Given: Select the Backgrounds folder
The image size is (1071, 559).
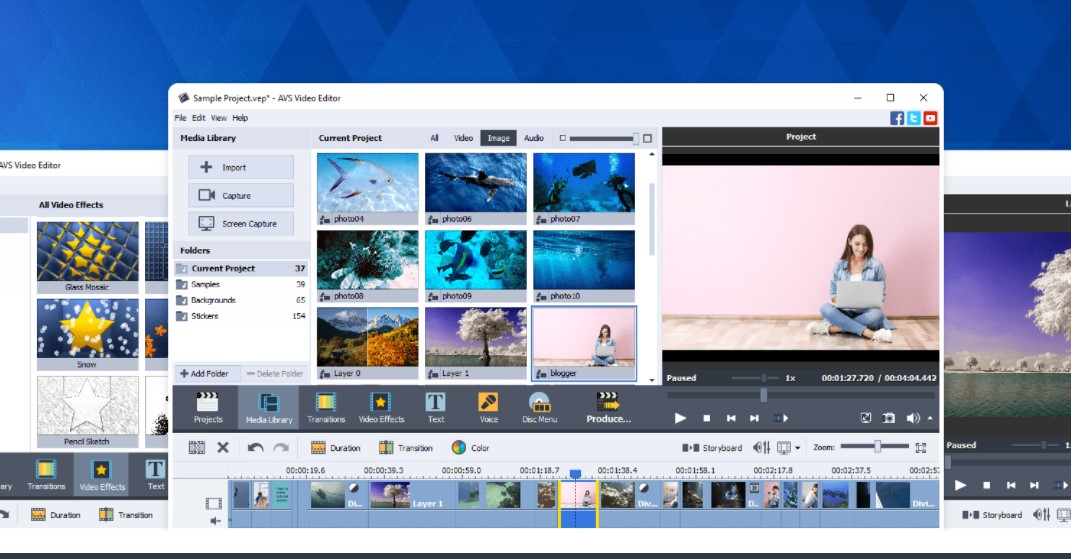Looking at the screenshot, I should click(x=241, y=299).
